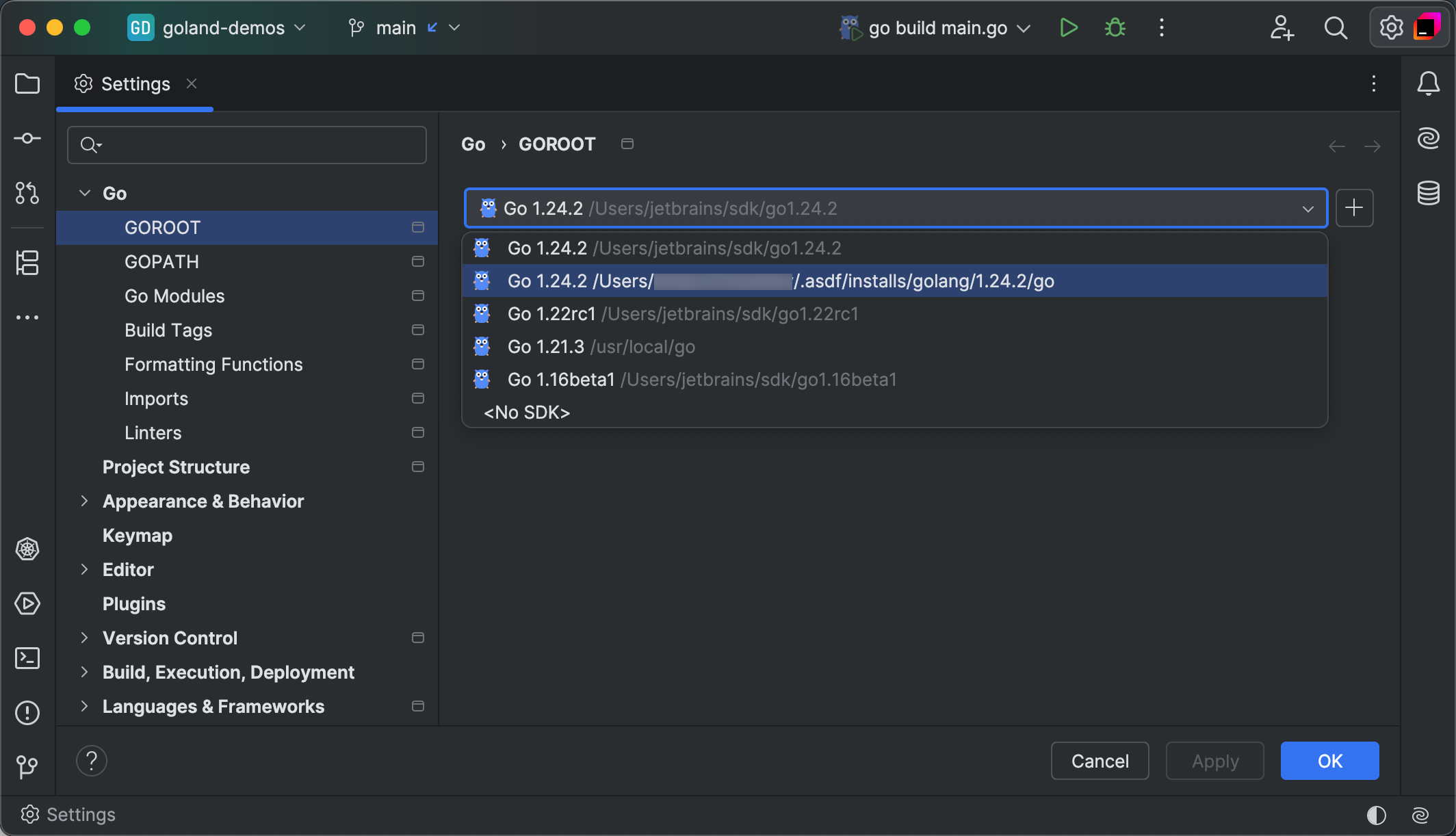Run the go build main.go configuration
Image resolution: width=1456 pixels, height=836 pixels.
[1068, 27]
